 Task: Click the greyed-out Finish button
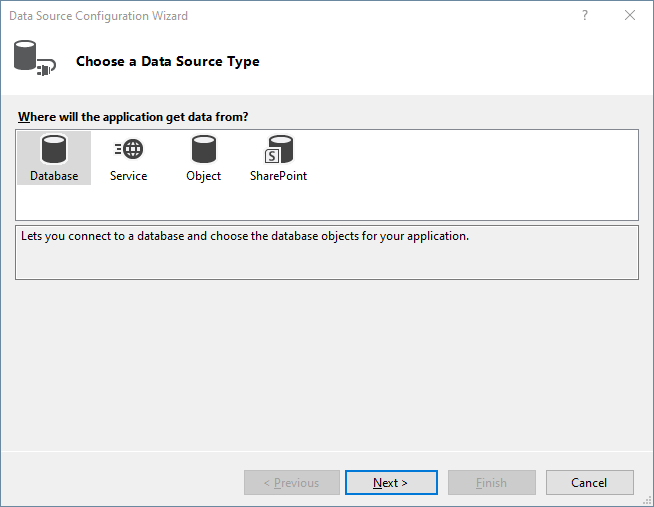[491, 483]
